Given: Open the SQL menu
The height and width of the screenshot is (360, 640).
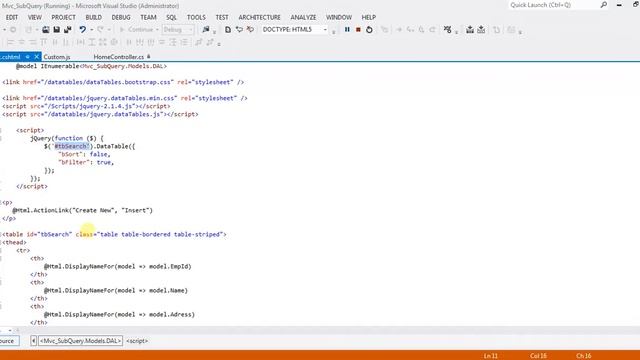Looking at the screenshot, I should click(171, 17).
